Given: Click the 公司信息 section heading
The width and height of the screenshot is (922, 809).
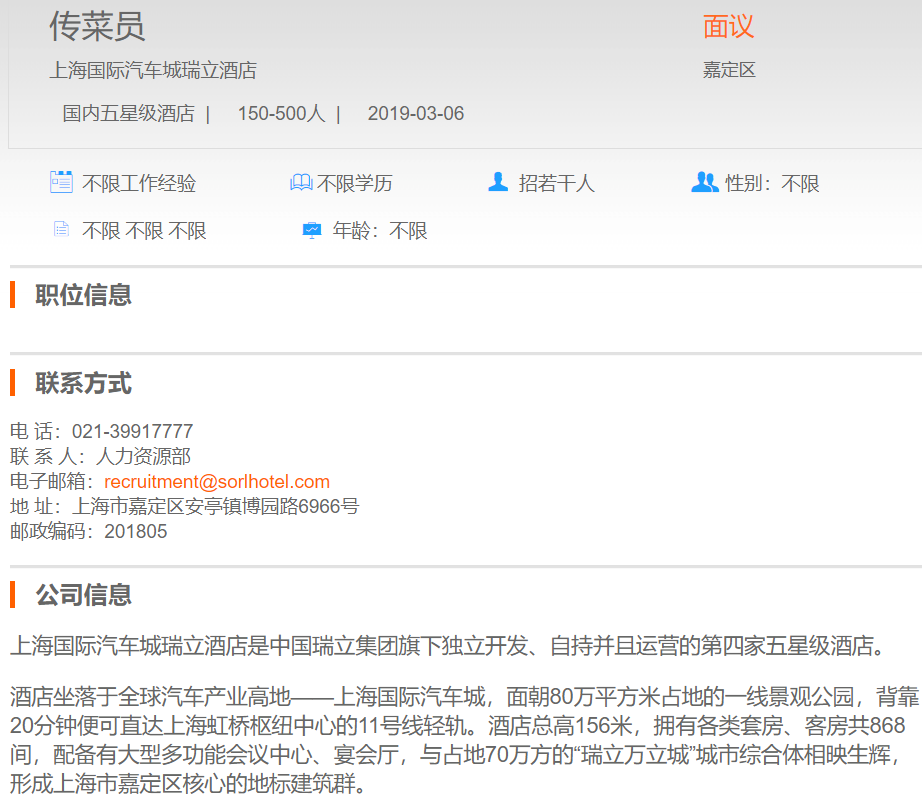Looking at the screenshot, I should point(84,595).
